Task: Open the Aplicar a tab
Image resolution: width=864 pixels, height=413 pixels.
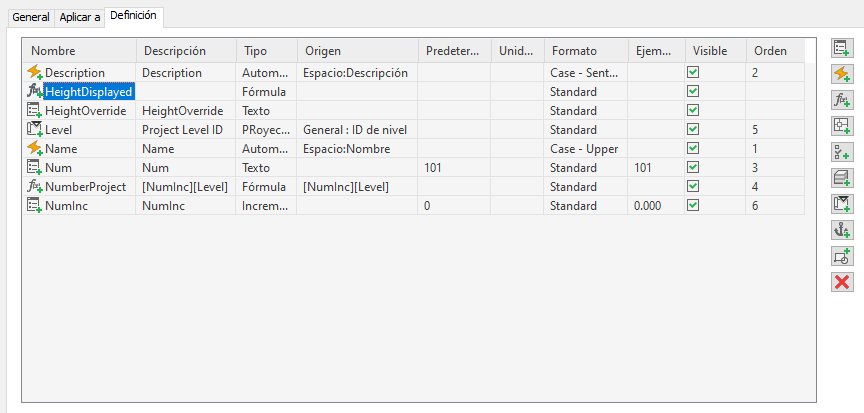Action: (x=78, y=18)
